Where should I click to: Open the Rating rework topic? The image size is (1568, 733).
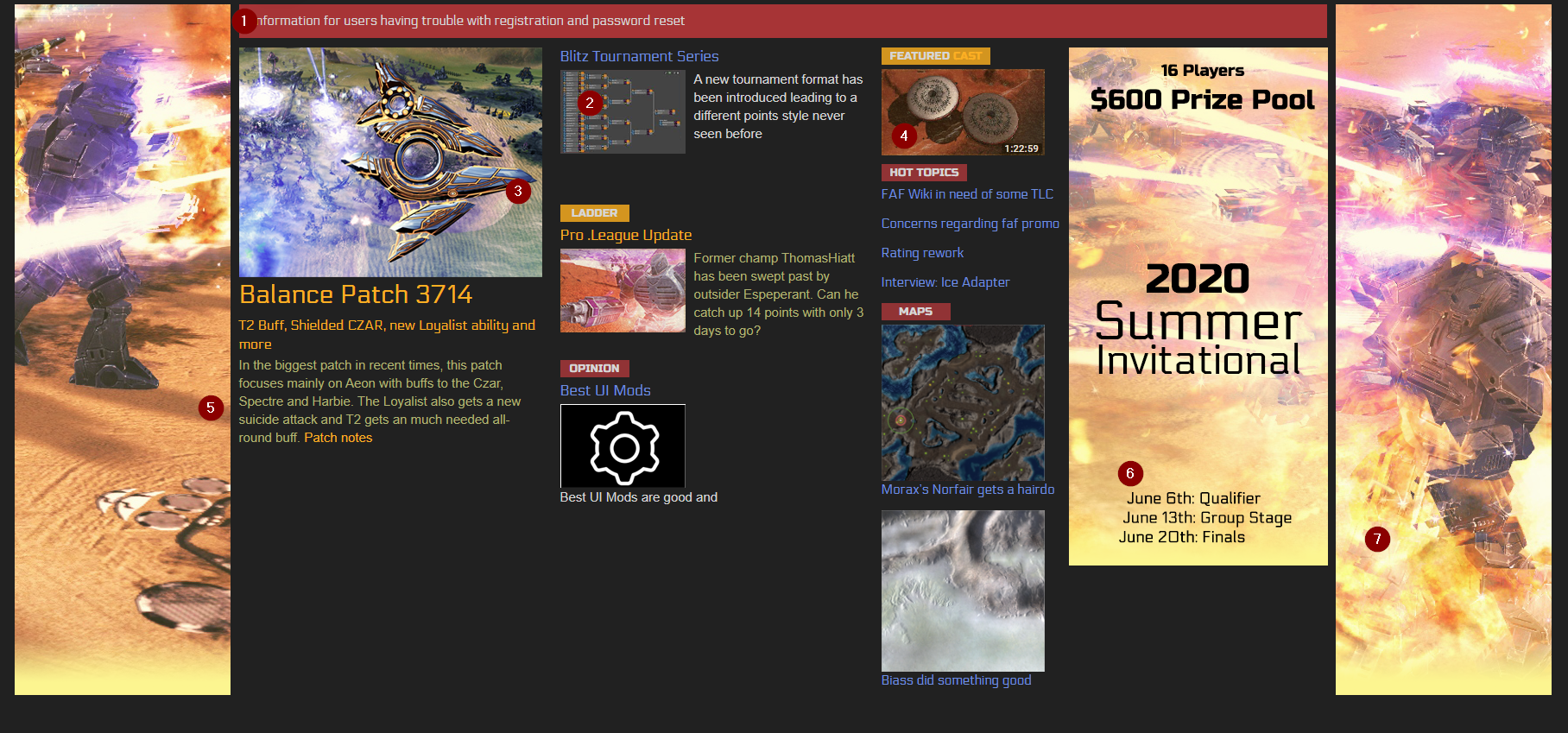tap(922, 253)
